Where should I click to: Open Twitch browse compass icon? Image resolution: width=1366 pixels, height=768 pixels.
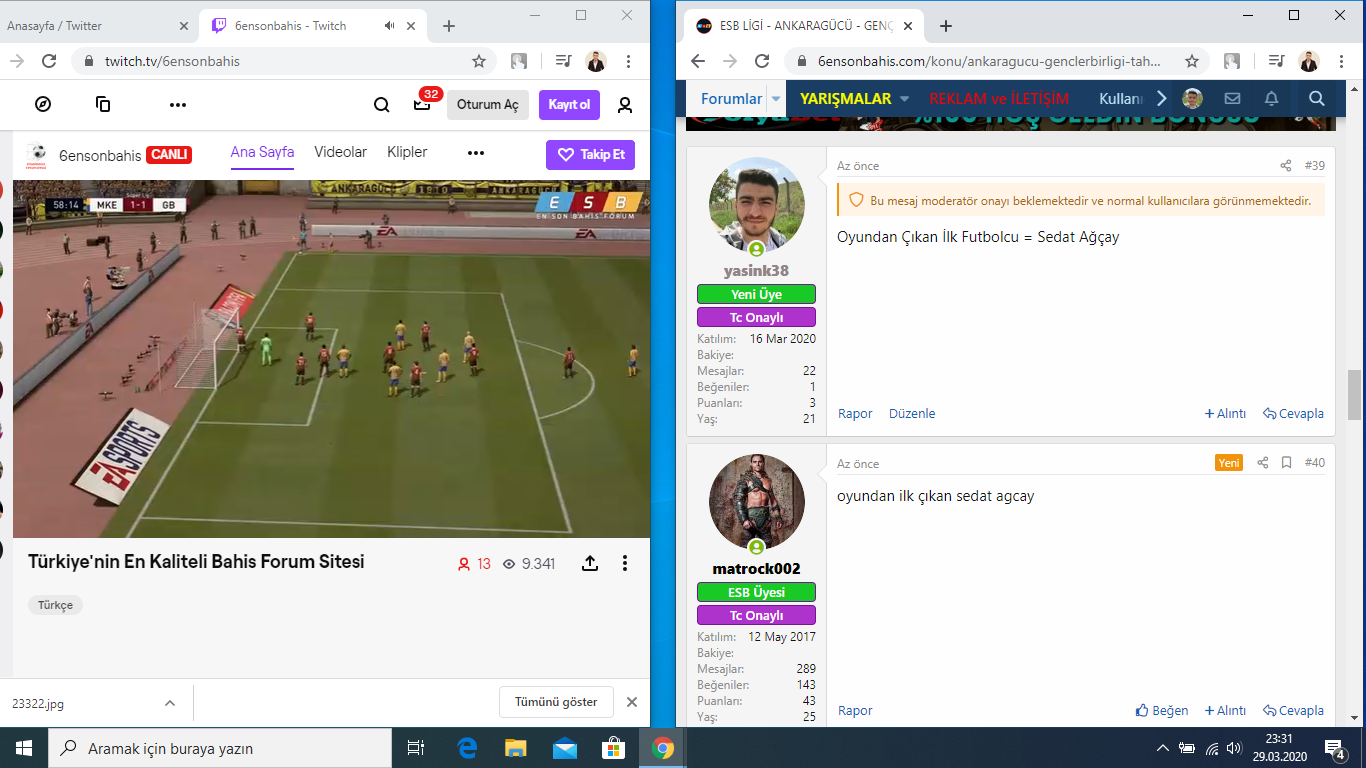(x=43, y=104)
